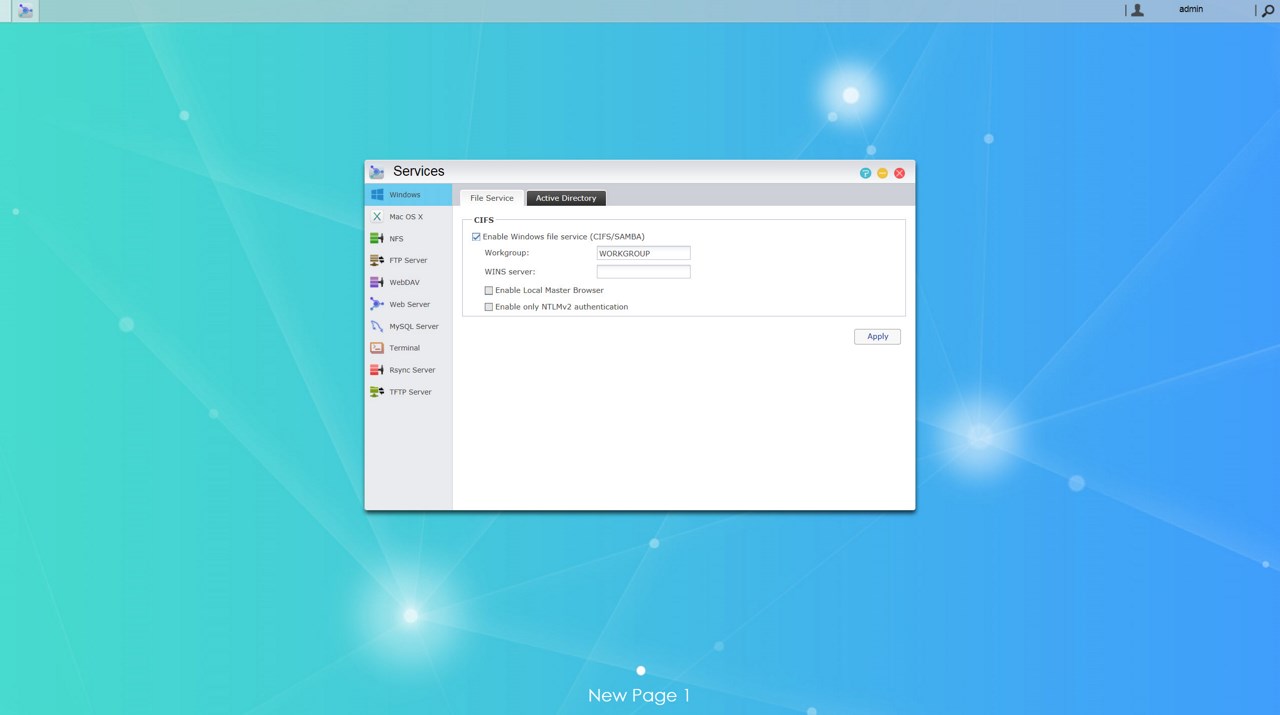Click the Windows icon in the Services sidebar

377,195
